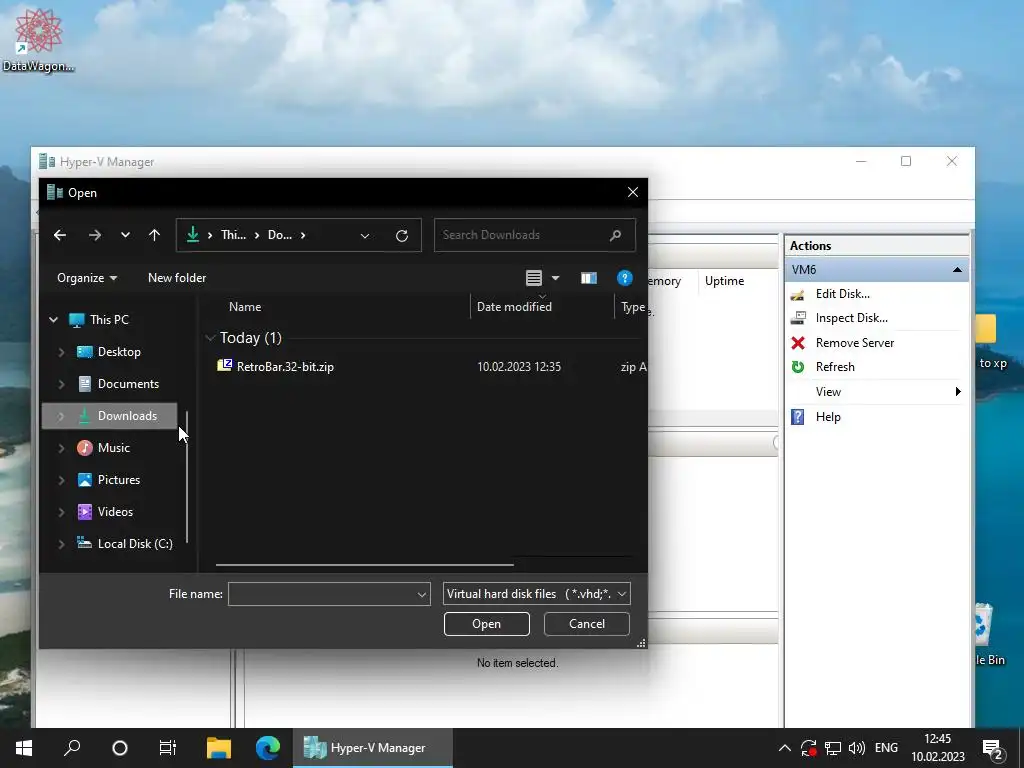Open the notification center

click(994, 749)
